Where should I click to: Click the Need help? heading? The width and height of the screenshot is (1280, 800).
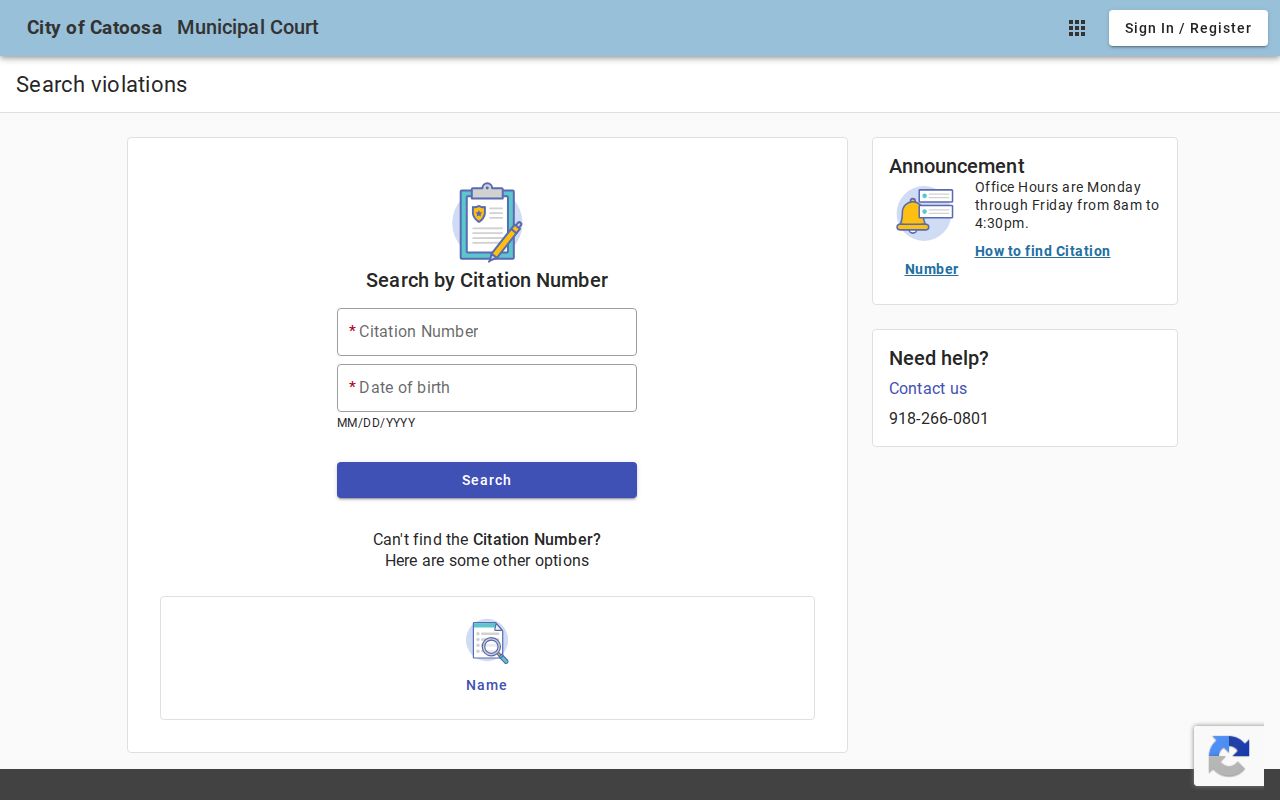[939, 358]
